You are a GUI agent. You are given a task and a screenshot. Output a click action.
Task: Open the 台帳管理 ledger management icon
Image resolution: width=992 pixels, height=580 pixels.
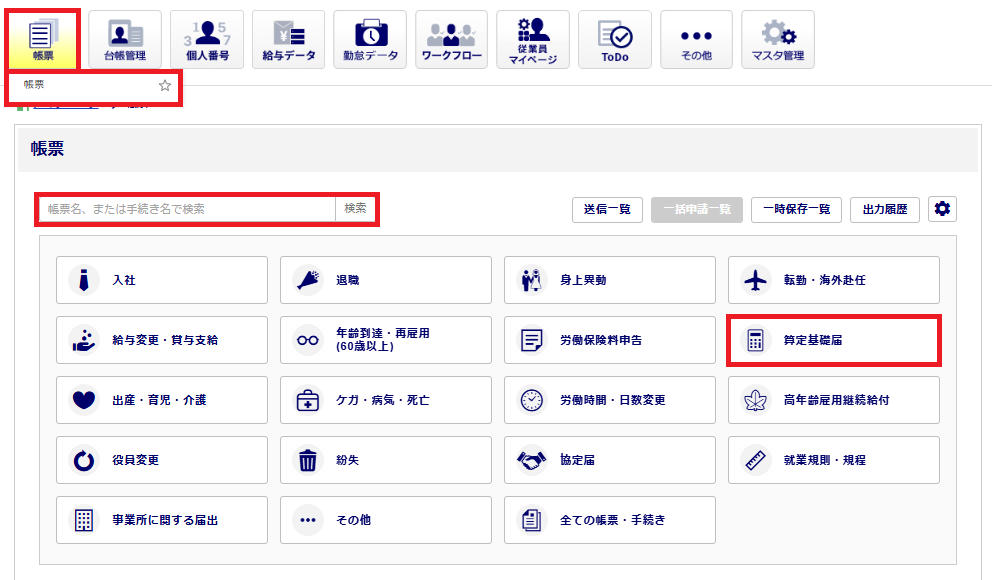tap(126, 40)
